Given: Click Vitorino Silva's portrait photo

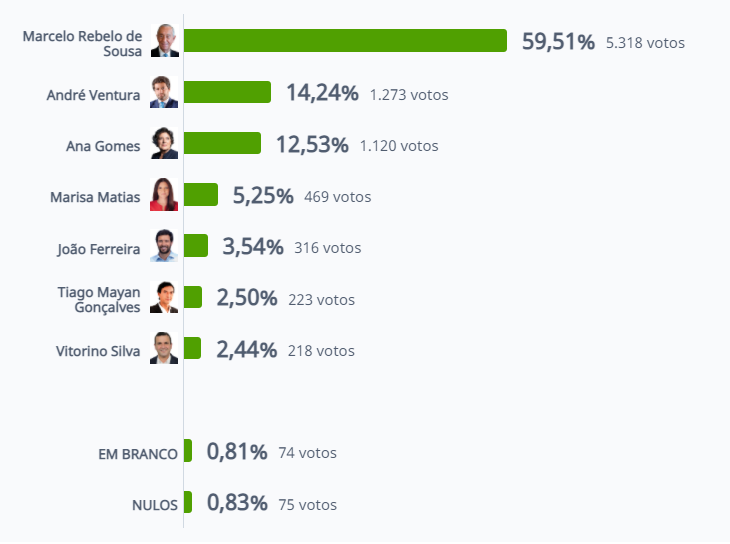Looking at the screenshot, I should (164, 348).
